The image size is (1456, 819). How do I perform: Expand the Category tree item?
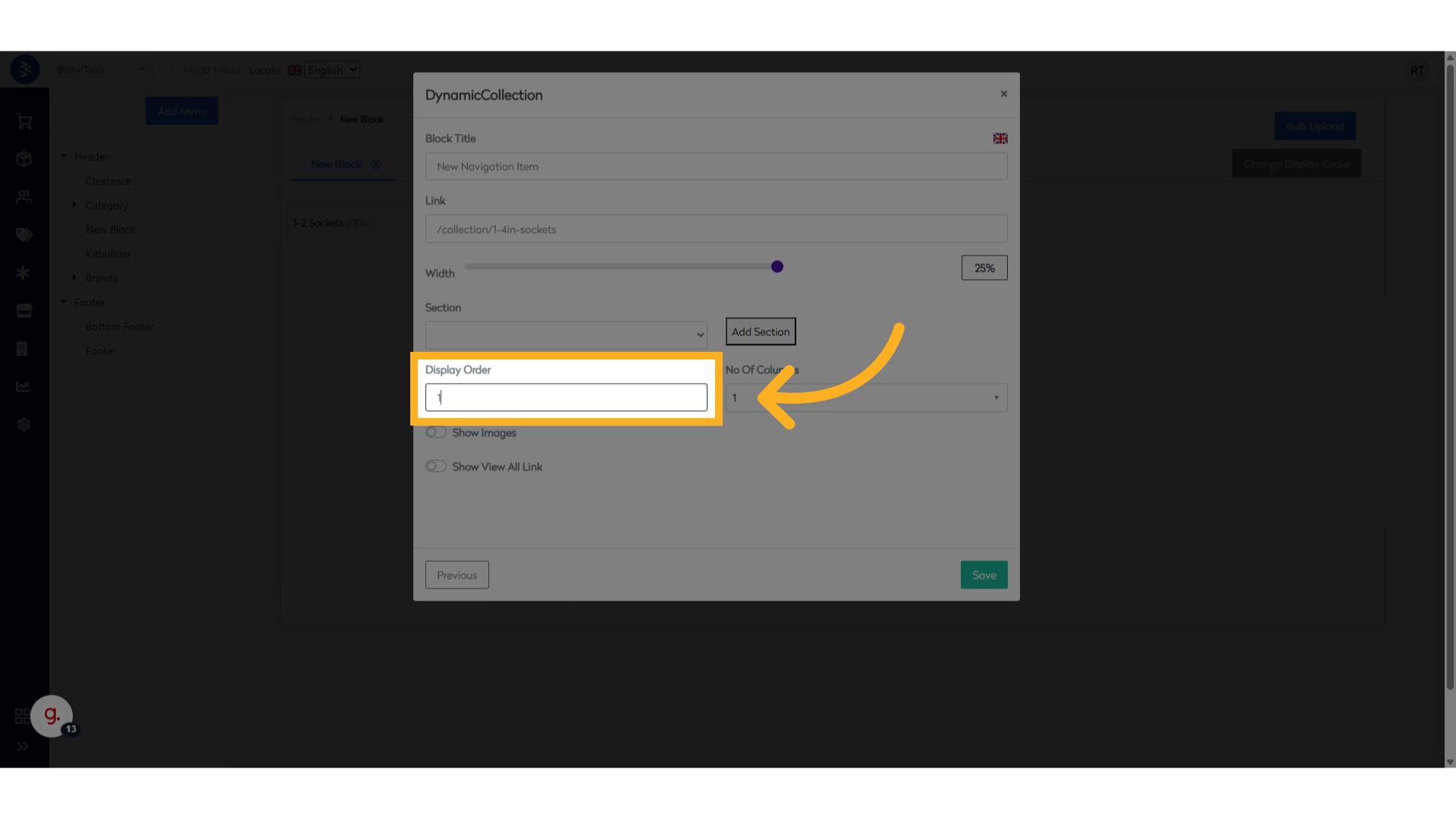tap(74, 205)
